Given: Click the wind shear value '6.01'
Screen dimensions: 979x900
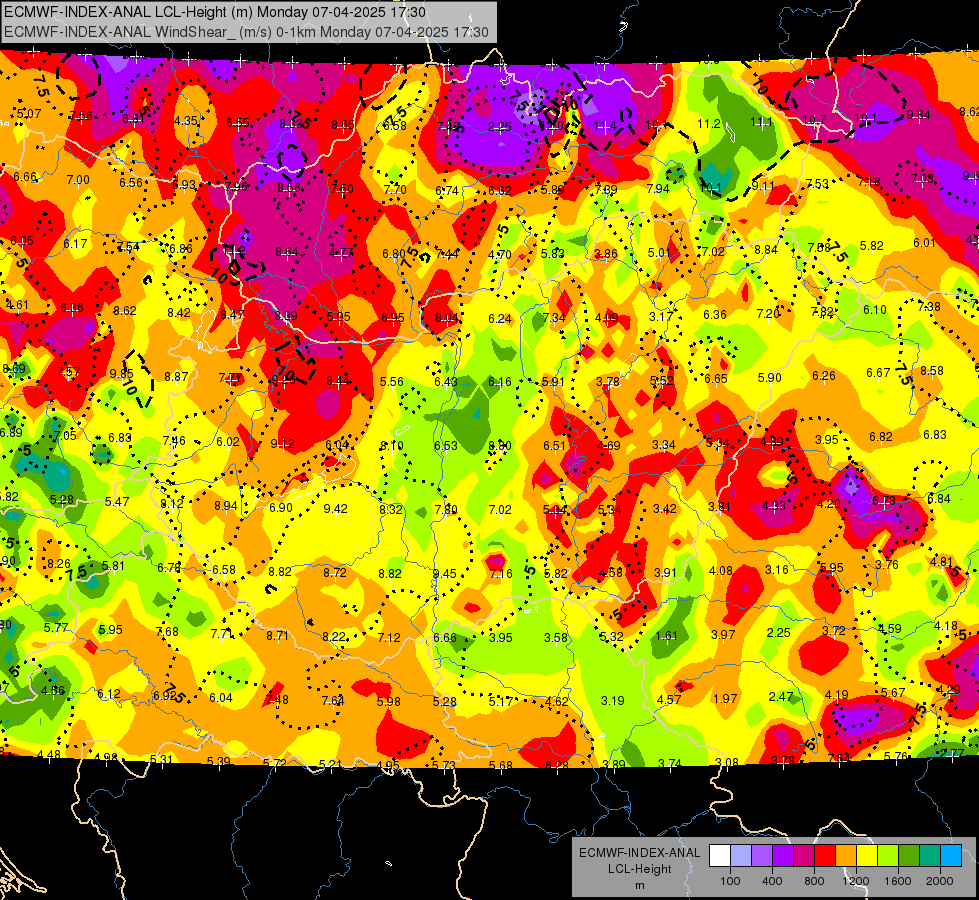Looking at the screenshot, I should 925,243.
